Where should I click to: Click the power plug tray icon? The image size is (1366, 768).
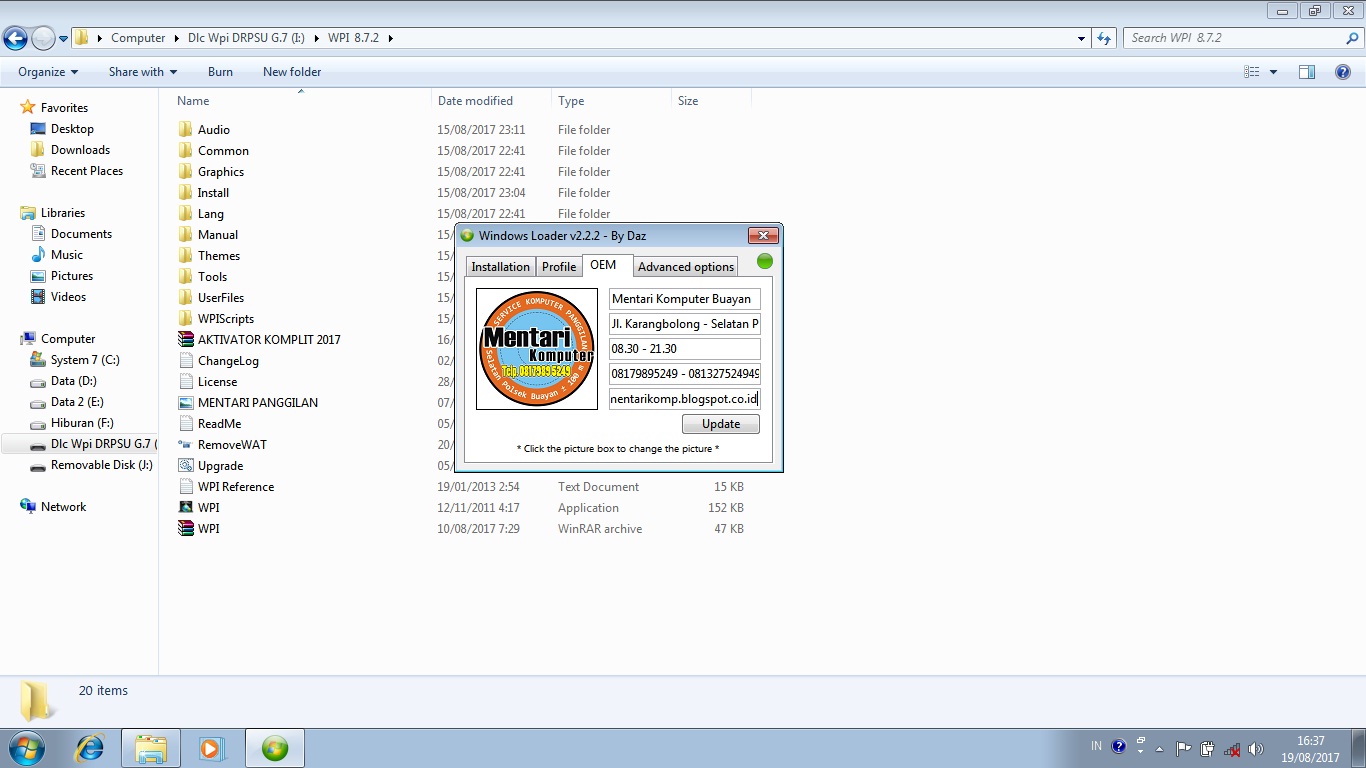tap(1207, 748)
